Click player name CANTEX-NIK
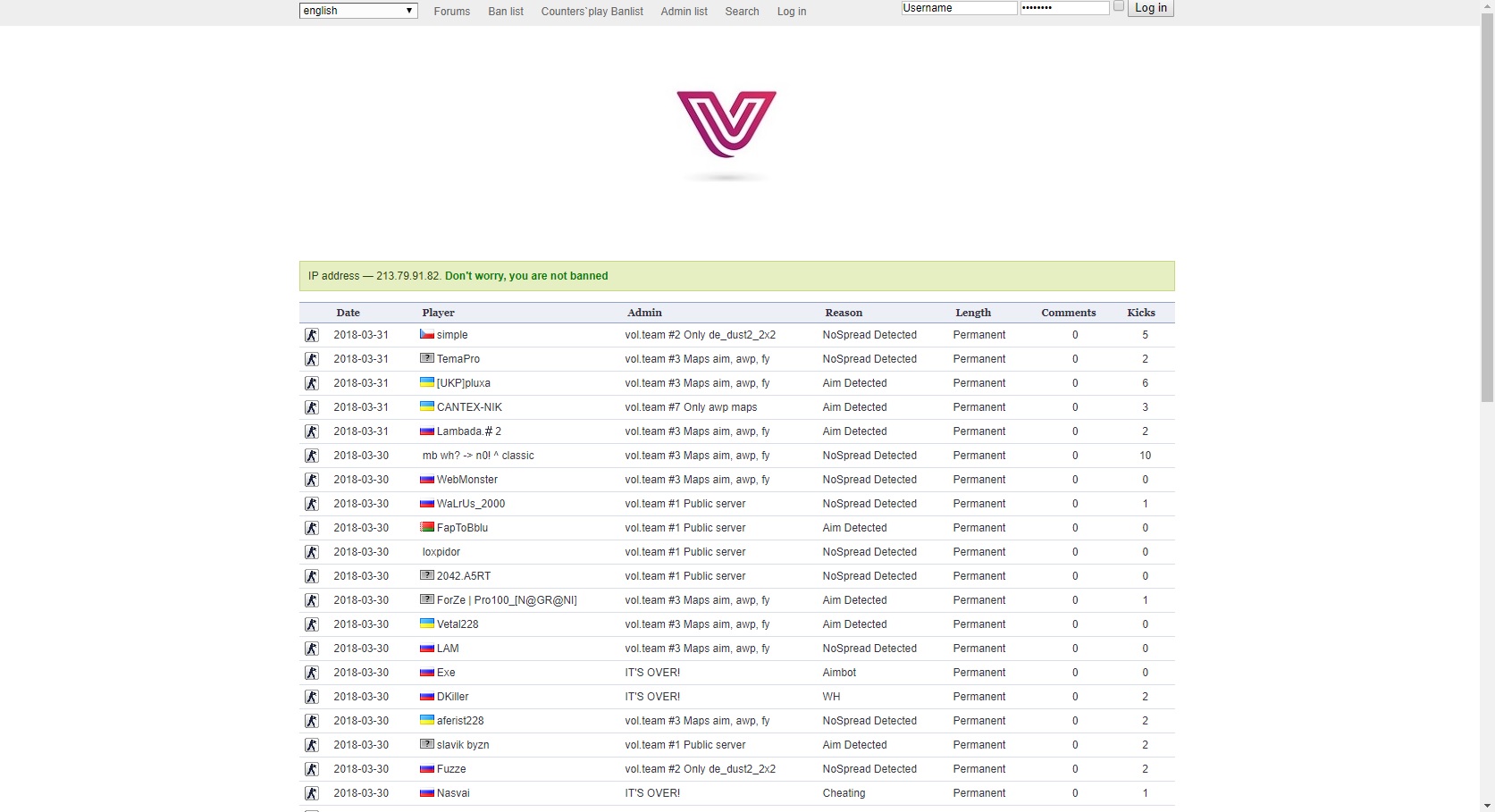This screenshot has width=1495, height=812. [469, 407]
